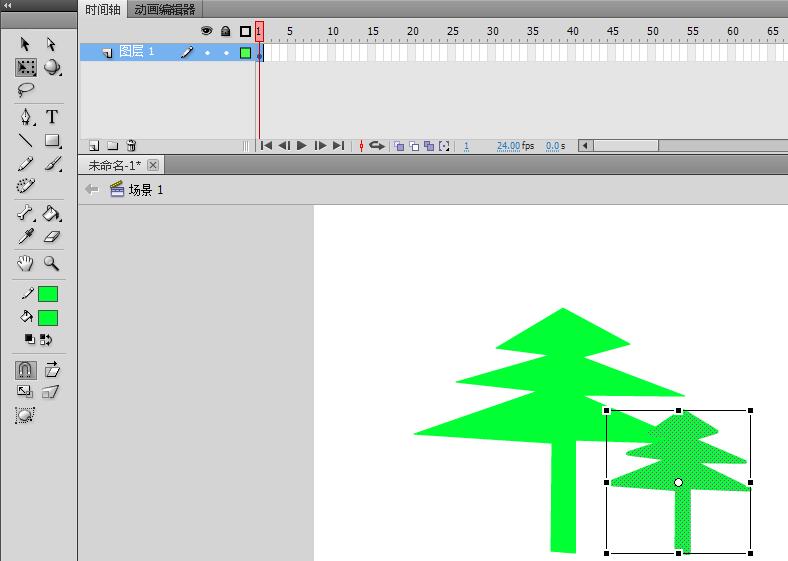
Task: Select the Paint Bucket tool
Action: tap(52, 213)
